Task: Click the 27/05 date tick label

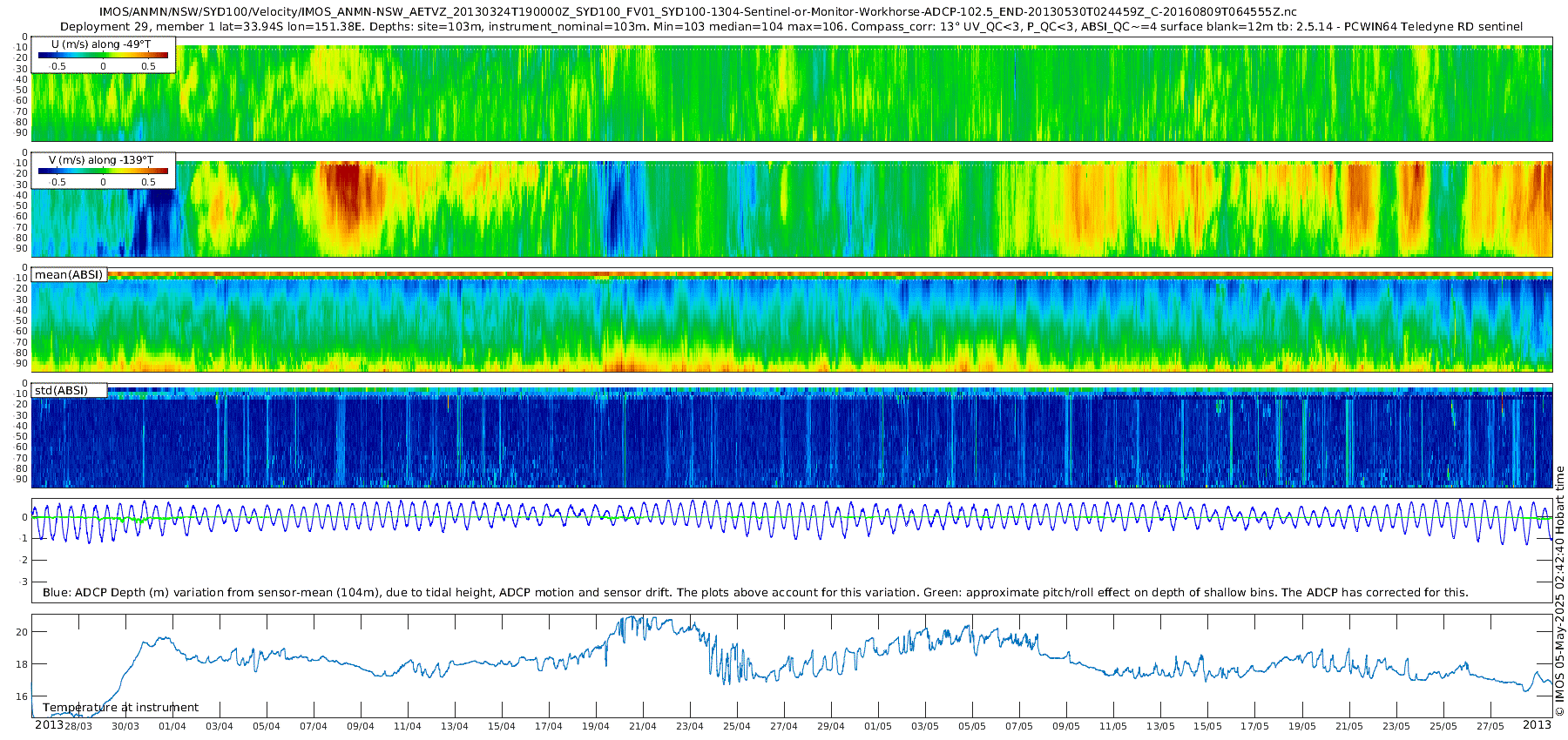Action: pyautogui.click(x=1490, y=726)
